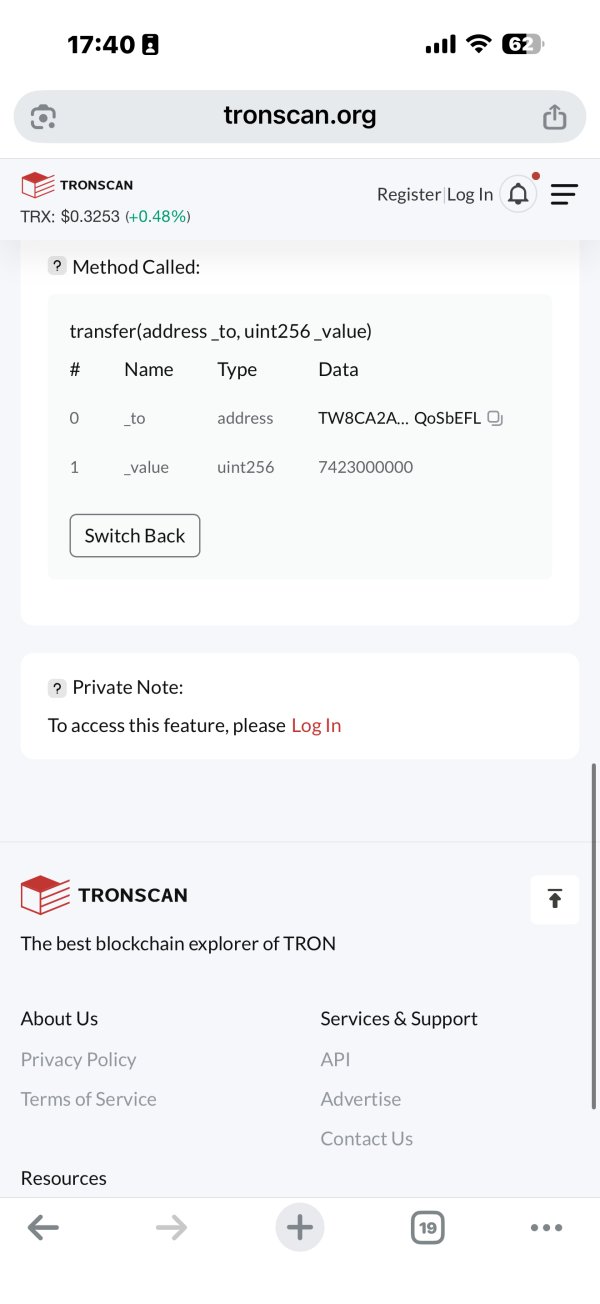Tap the browser share icon
Image resolution: width=600 pixels, height=1304 pixels.
point(554,117)
